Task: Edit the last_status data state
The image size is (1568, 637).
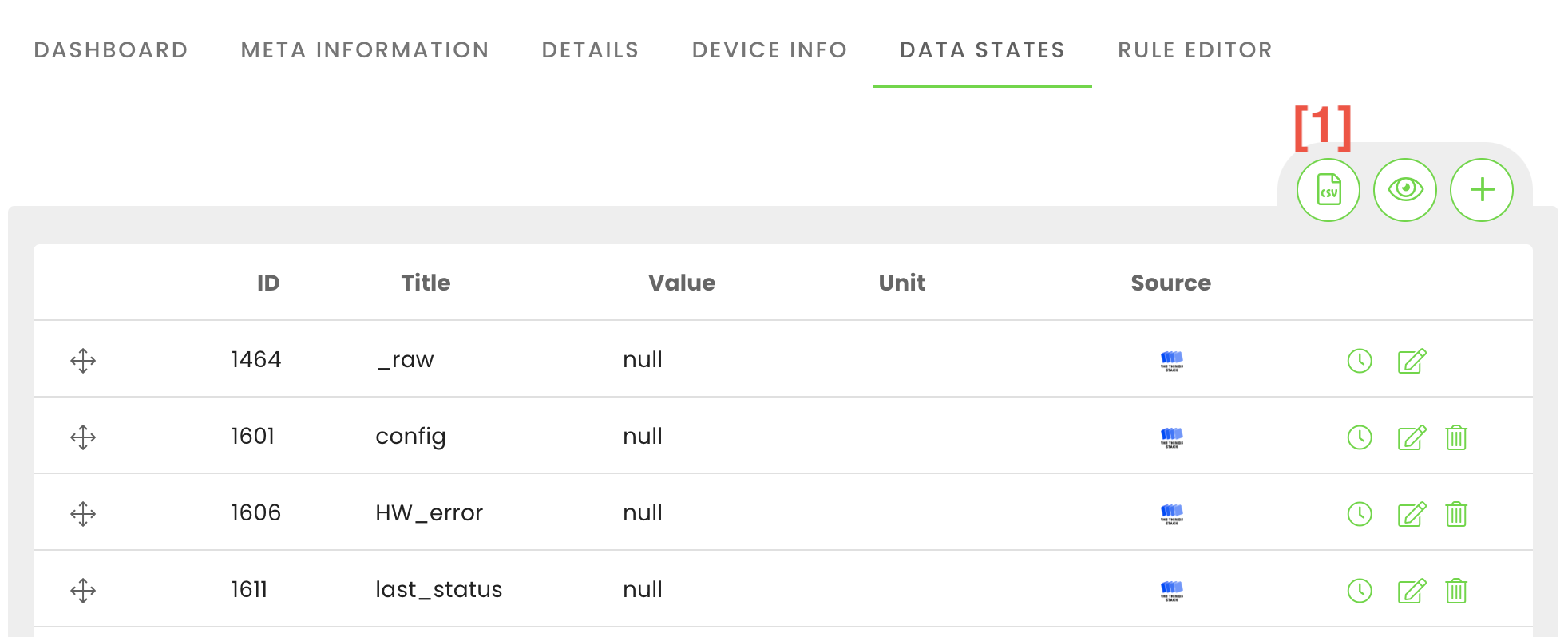Action: point(1411,591)
